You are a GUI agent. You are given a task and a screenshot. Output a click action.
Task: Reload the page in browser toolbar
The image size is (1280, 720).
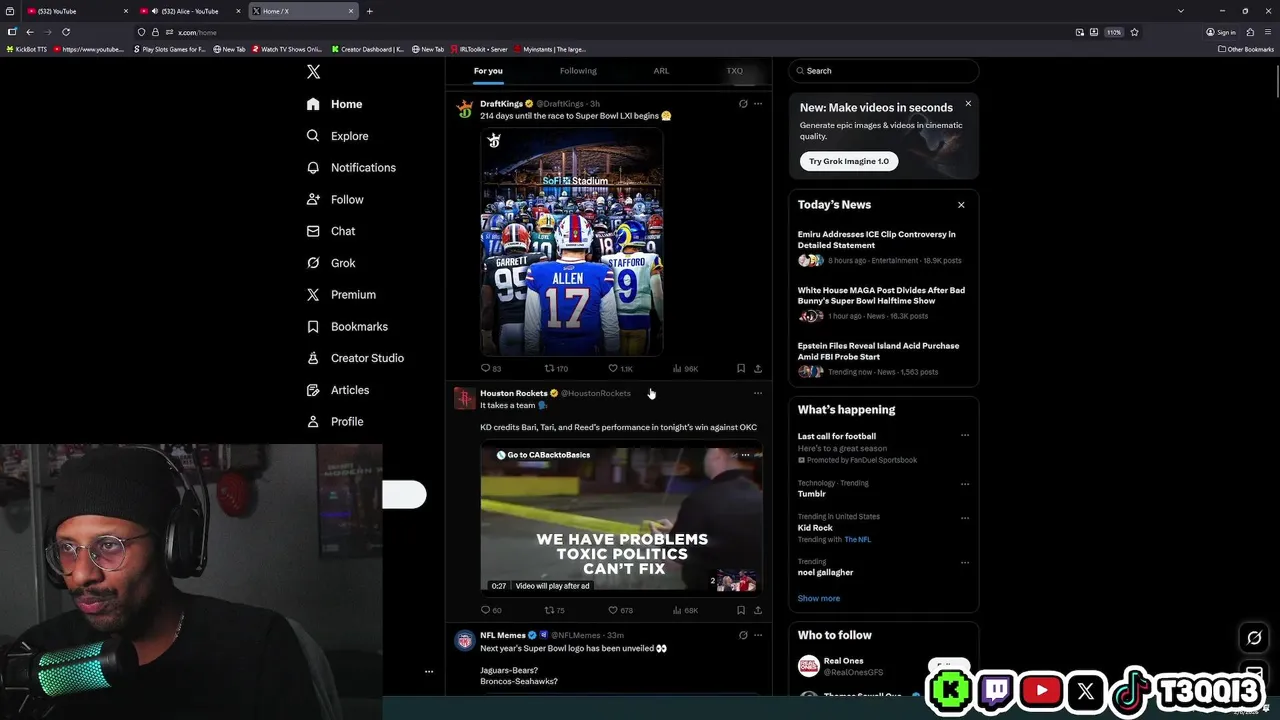click(66, 32)
